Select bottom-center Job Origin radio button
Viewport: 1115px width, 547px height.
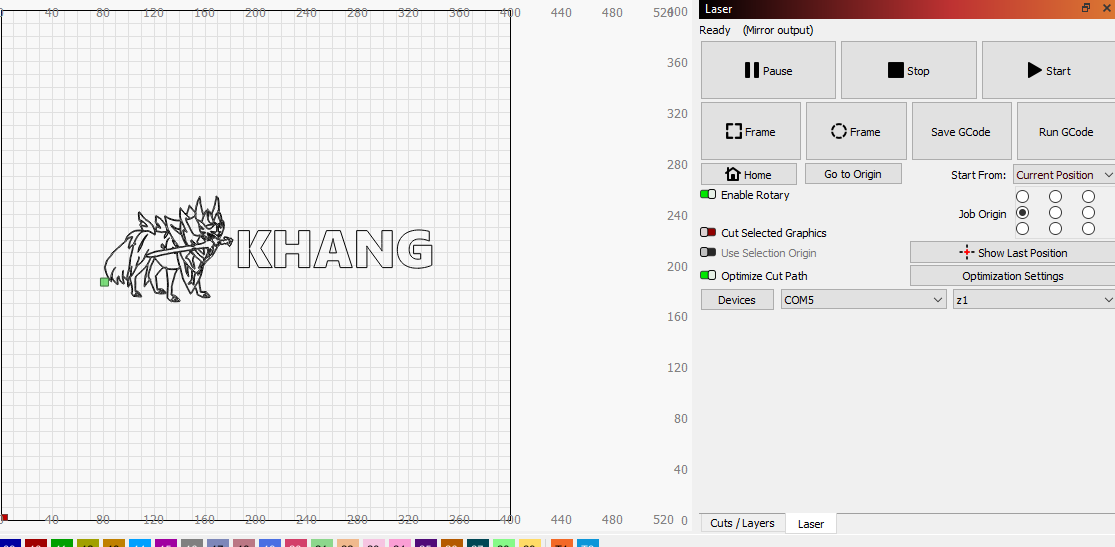tap(1055, 228)
